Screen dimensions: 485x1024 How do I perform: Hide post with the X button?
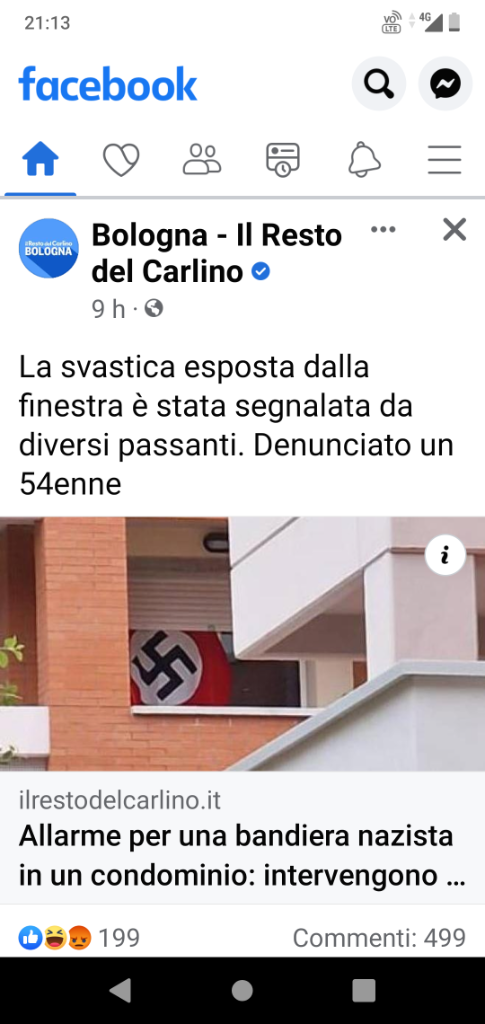(454, 230)
